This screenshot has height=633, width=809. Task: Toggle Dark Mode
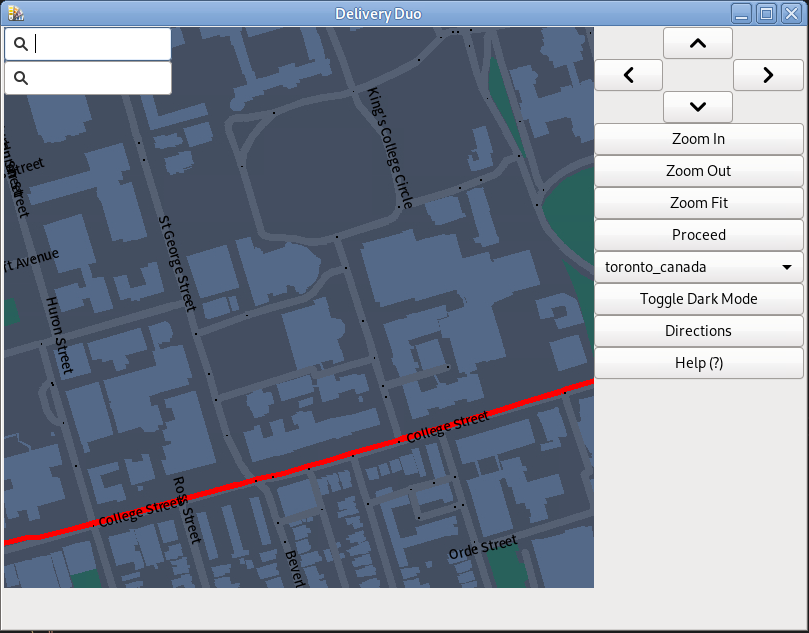(698, 299)
